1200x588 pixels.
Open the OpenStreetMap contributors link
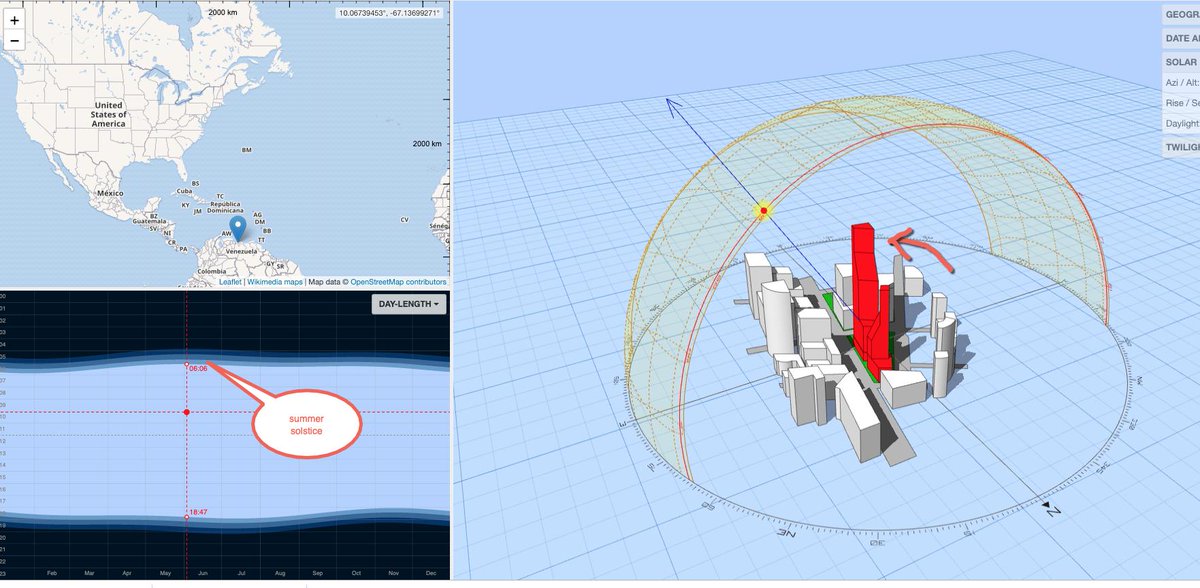pos(399,282)
